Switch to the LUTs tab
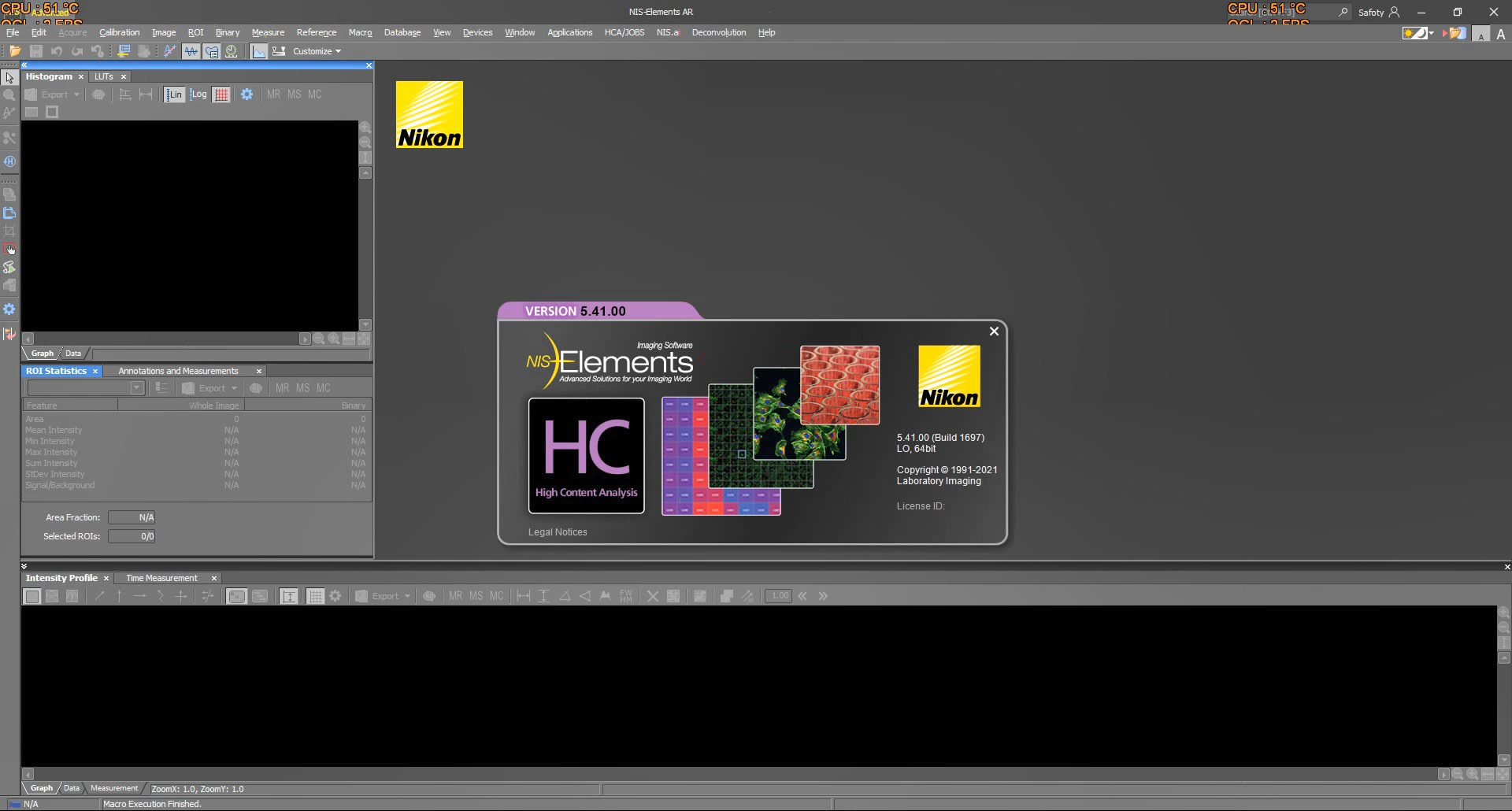Image resolution: width=1512 pixels, height=811 pixels. (103, 76)
